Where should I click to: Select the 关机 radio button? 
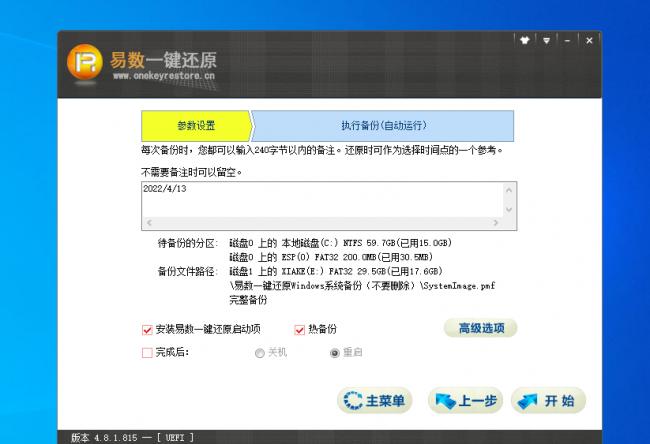(x=260, y=353)
